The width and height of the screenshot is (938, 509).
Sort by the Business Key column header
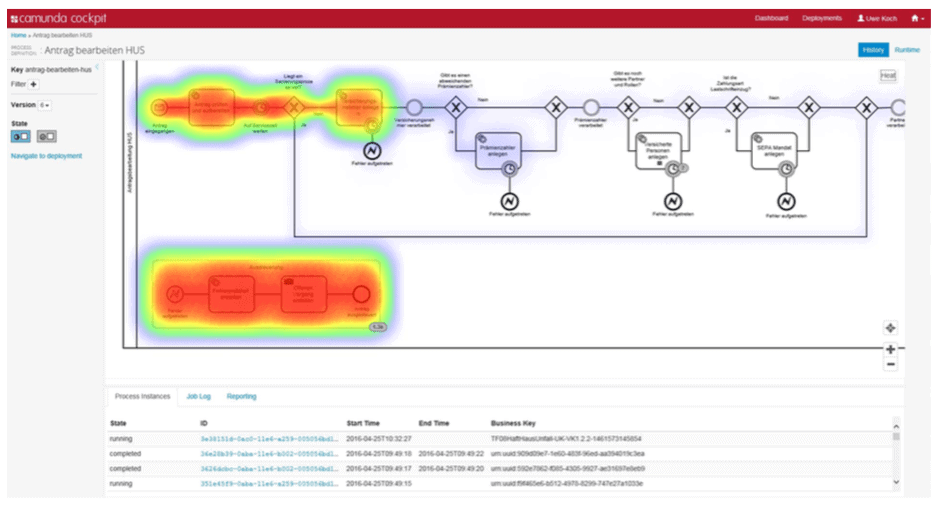click(513, 423)
